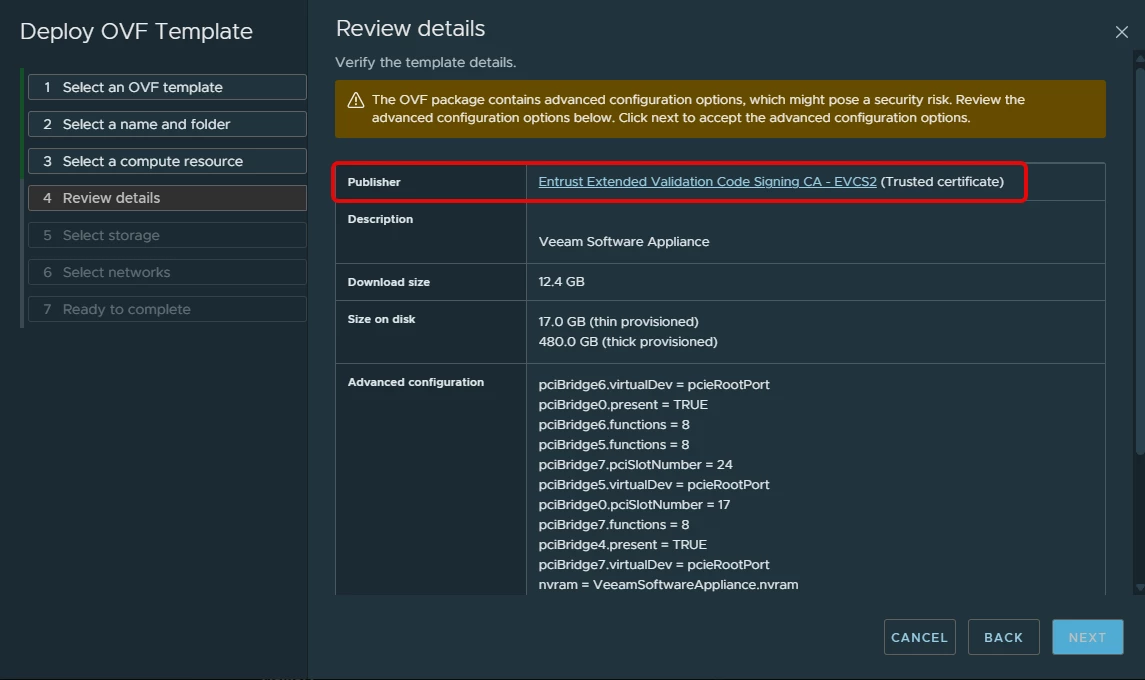Screen dimensions: 1145x680
Task: Click the CANCEL button
Action: 919,638
